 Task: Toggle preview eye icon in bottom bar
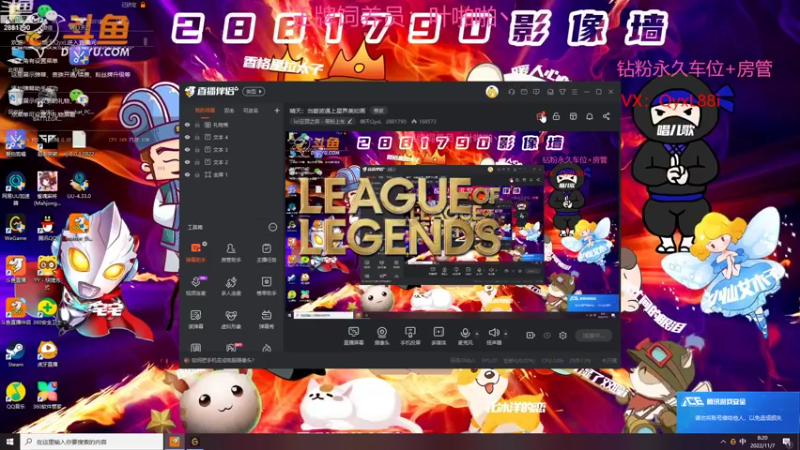point(547,335)
